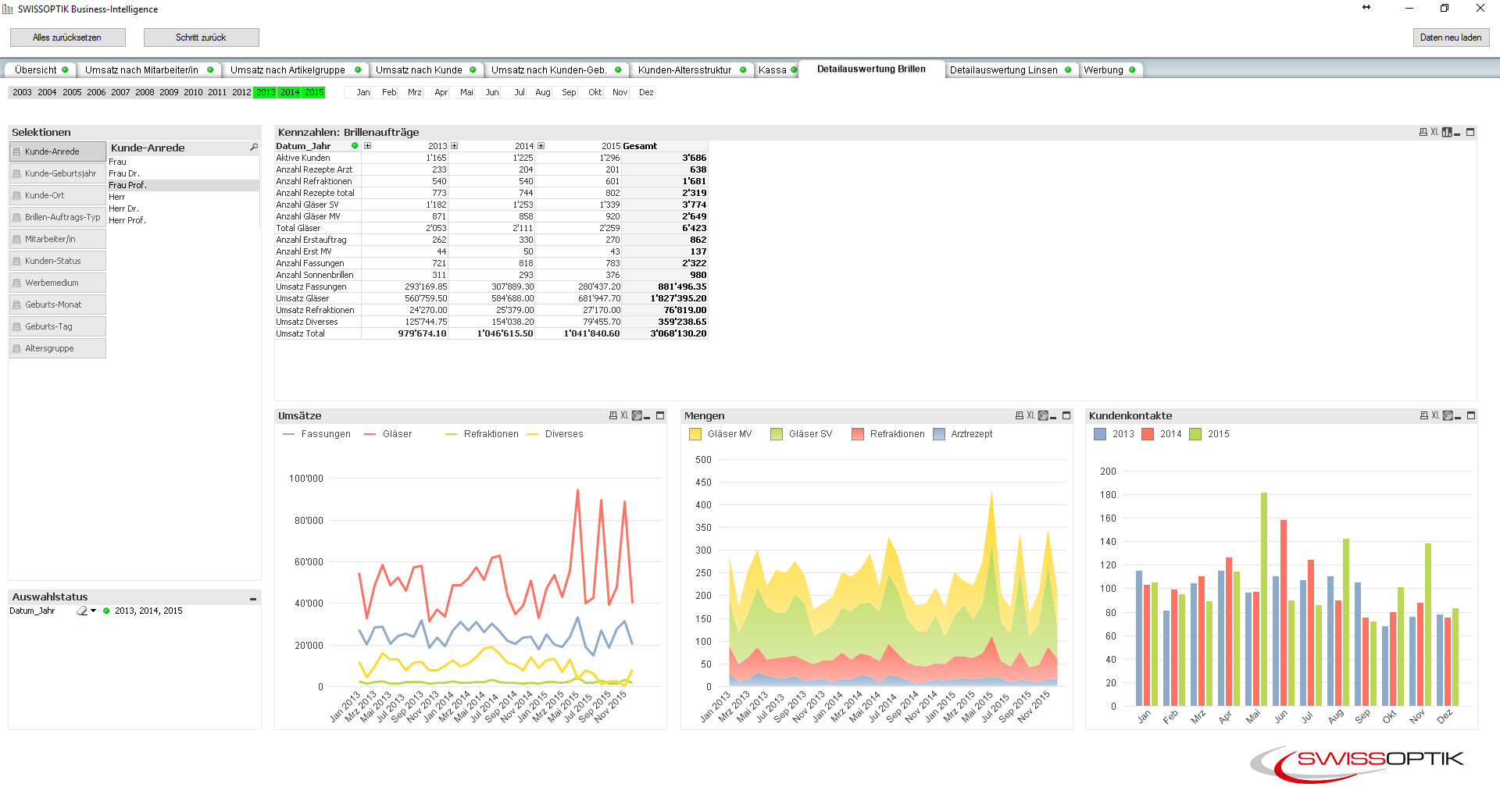This screenshot has height=812, width=1500.
Task: Change Umsätze chart type via fast-change icon
Action: coord(637,415)
